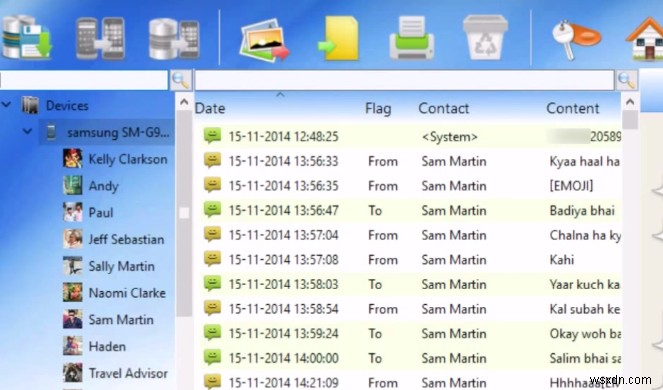
Task: Select message 'Badiya bhai'
Action: tap(582, 210)
